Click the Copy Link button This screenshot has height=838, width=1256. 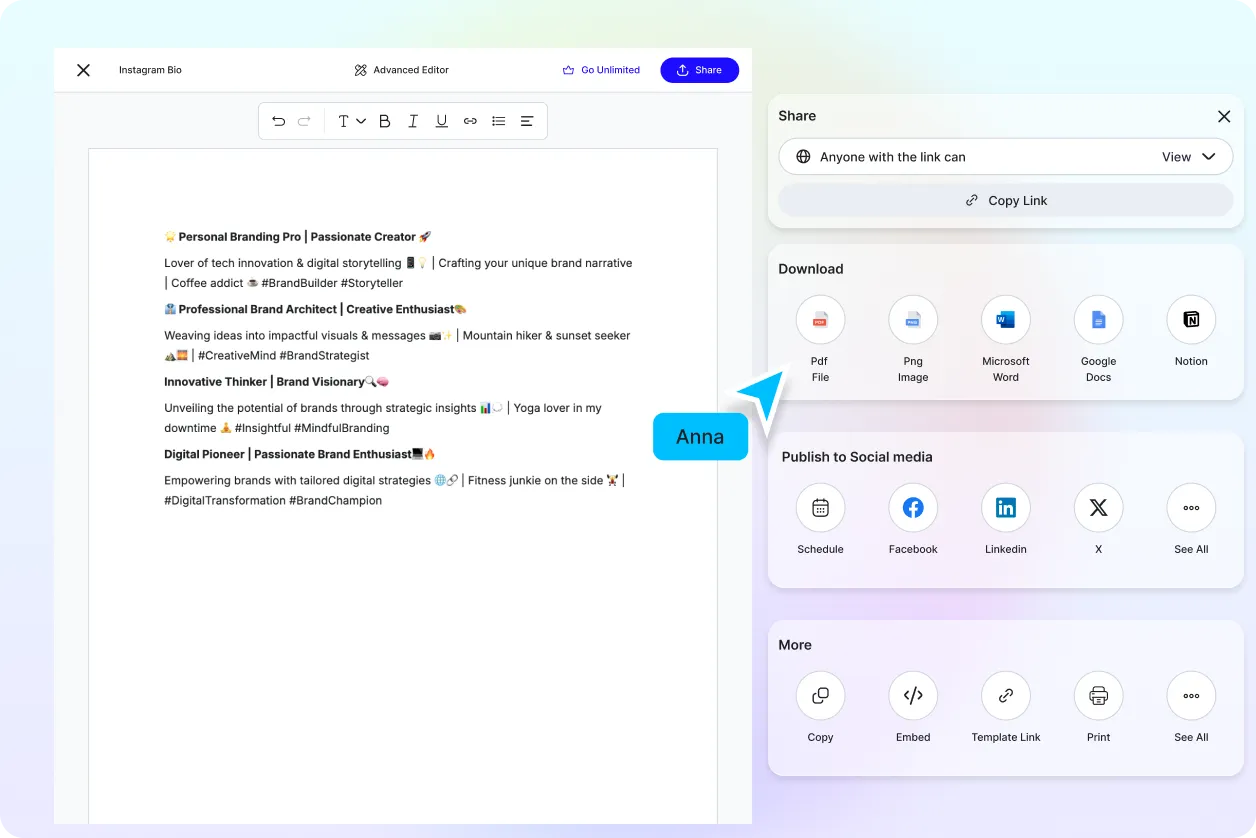point(1005,200)
